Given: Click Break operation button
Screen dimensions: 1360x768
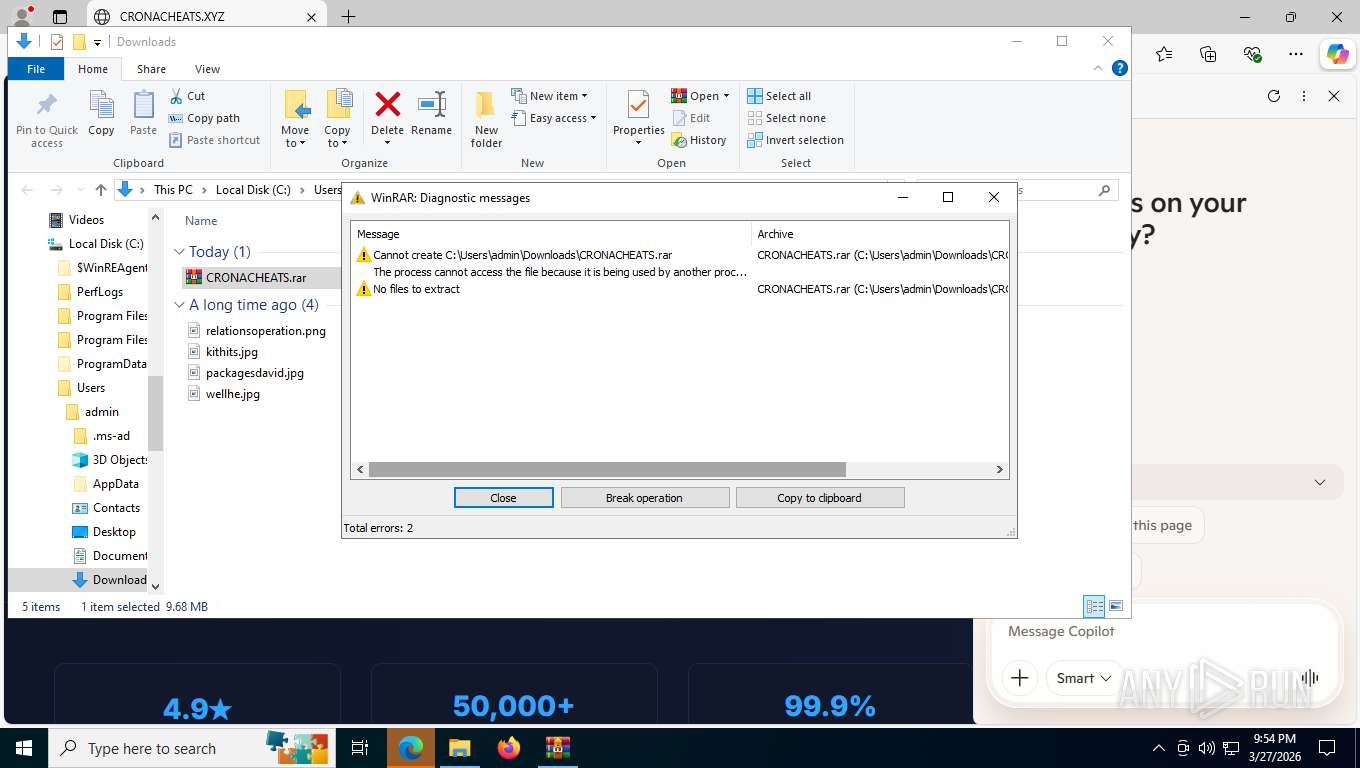Looking at the screenshot, I should click(644, 498).
